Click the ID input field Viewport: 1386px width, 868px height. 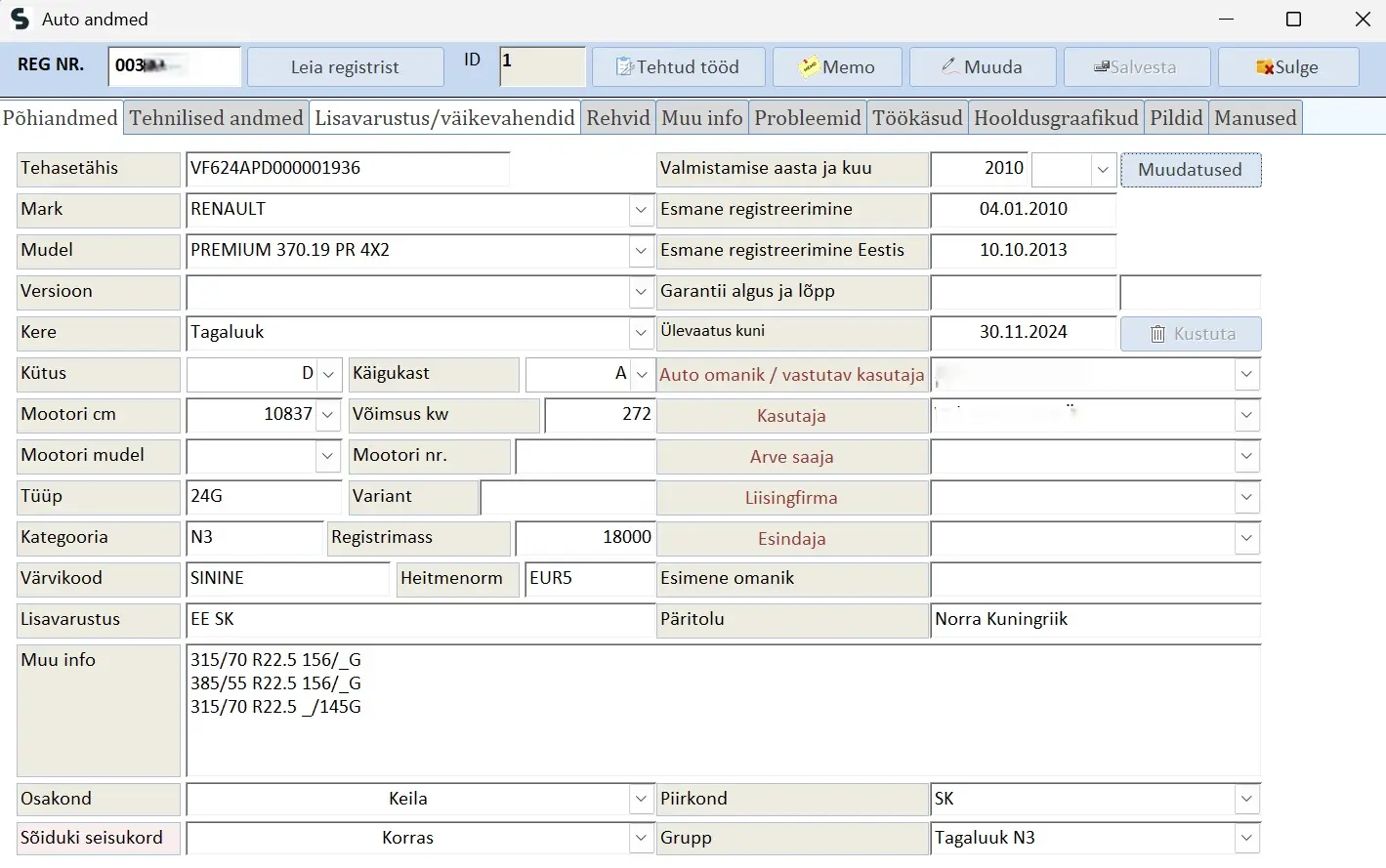click(542, 66)
